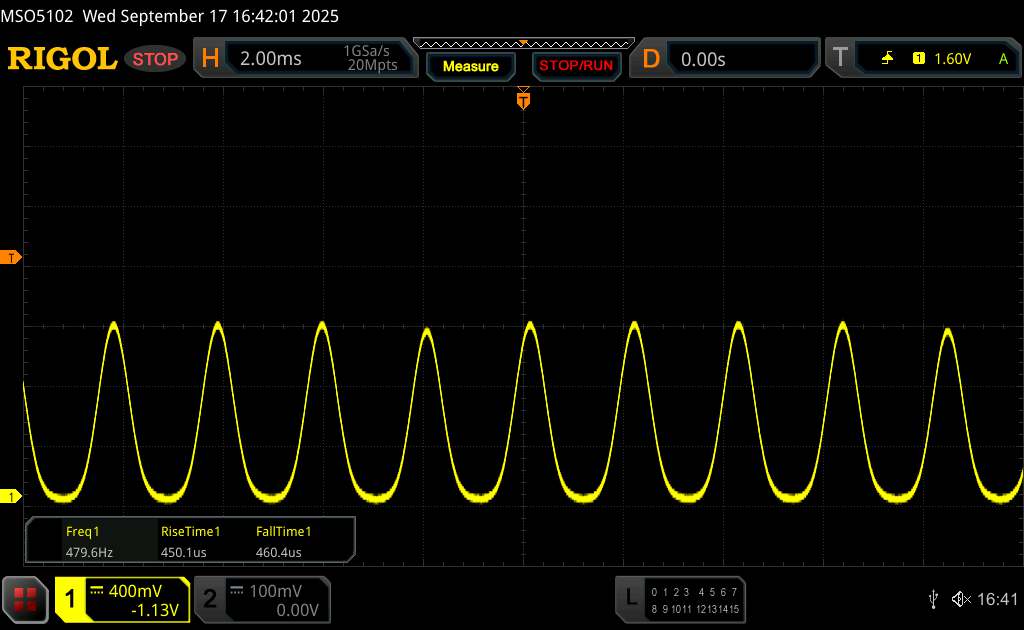This screenshot has width=1024, height=630.
Task: Click the D delay icon
Action: pyautogui.click(x=651, y=59)
